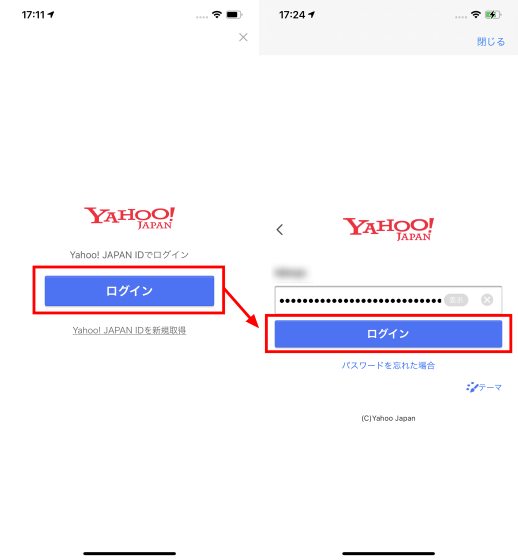Tap the left screen home indicator bar
This screenshot has height=560, width=518.
point(129,553)
